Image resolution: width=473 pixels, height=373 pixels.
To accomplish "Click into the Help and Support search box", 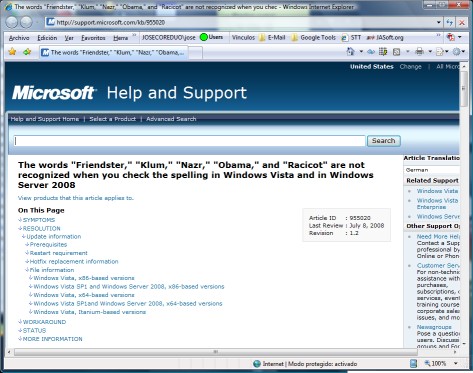I will (189, 141).
